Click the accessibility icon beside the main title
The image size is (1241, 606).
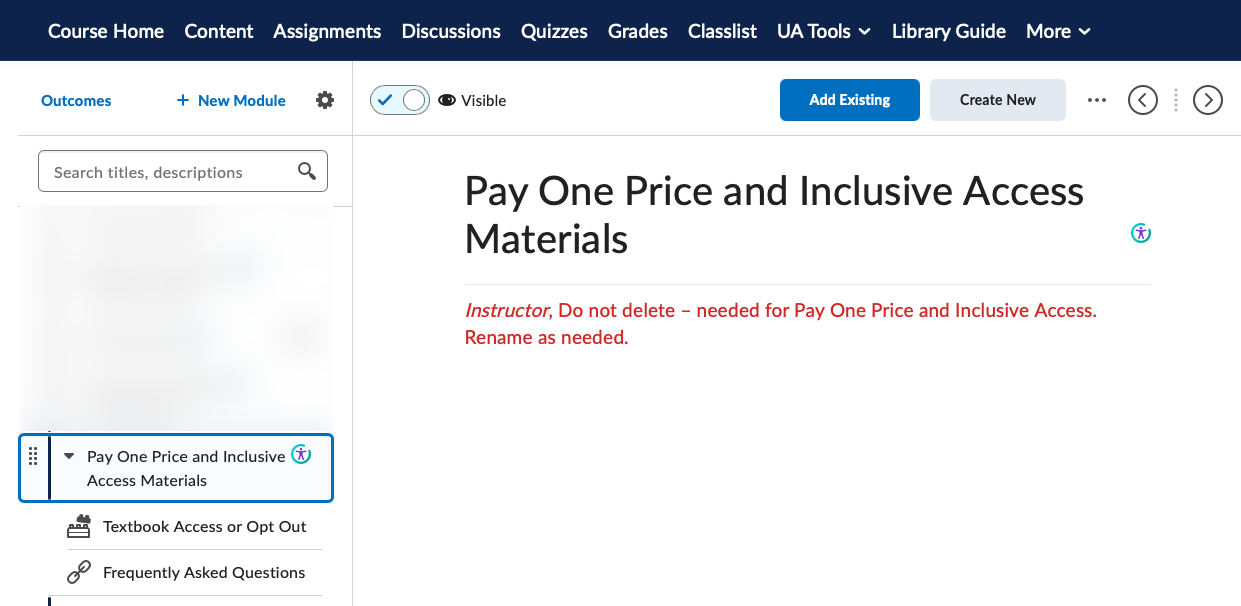tap(1141, 233)
